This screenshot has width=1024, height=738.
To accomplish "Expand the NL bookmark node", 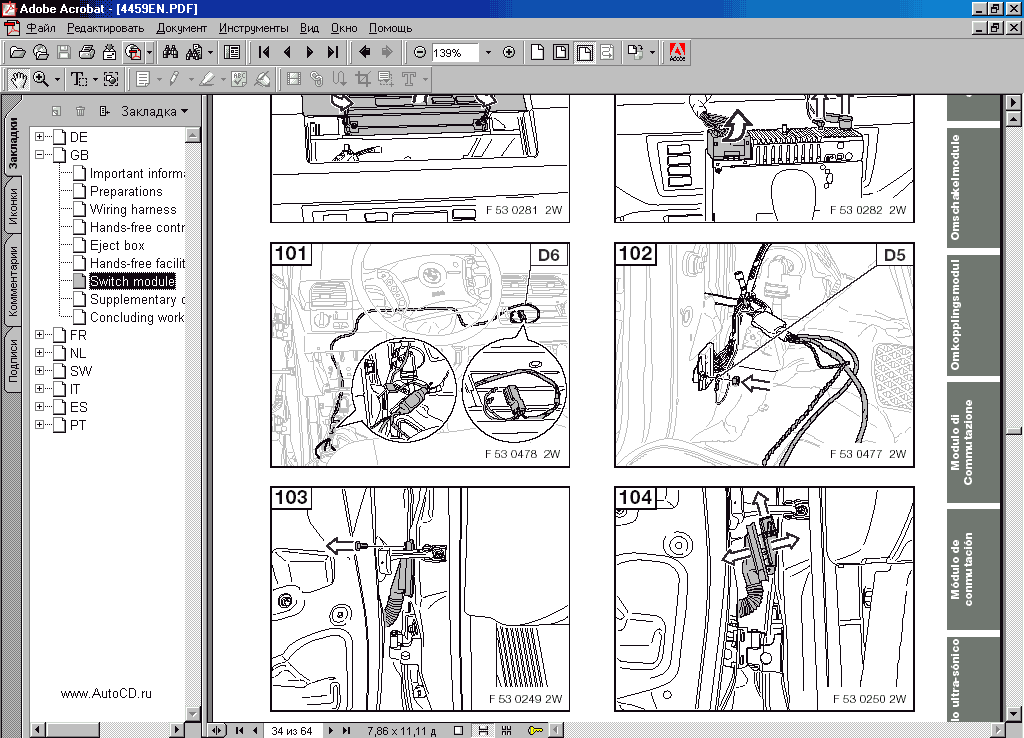I will pos(39,353).
